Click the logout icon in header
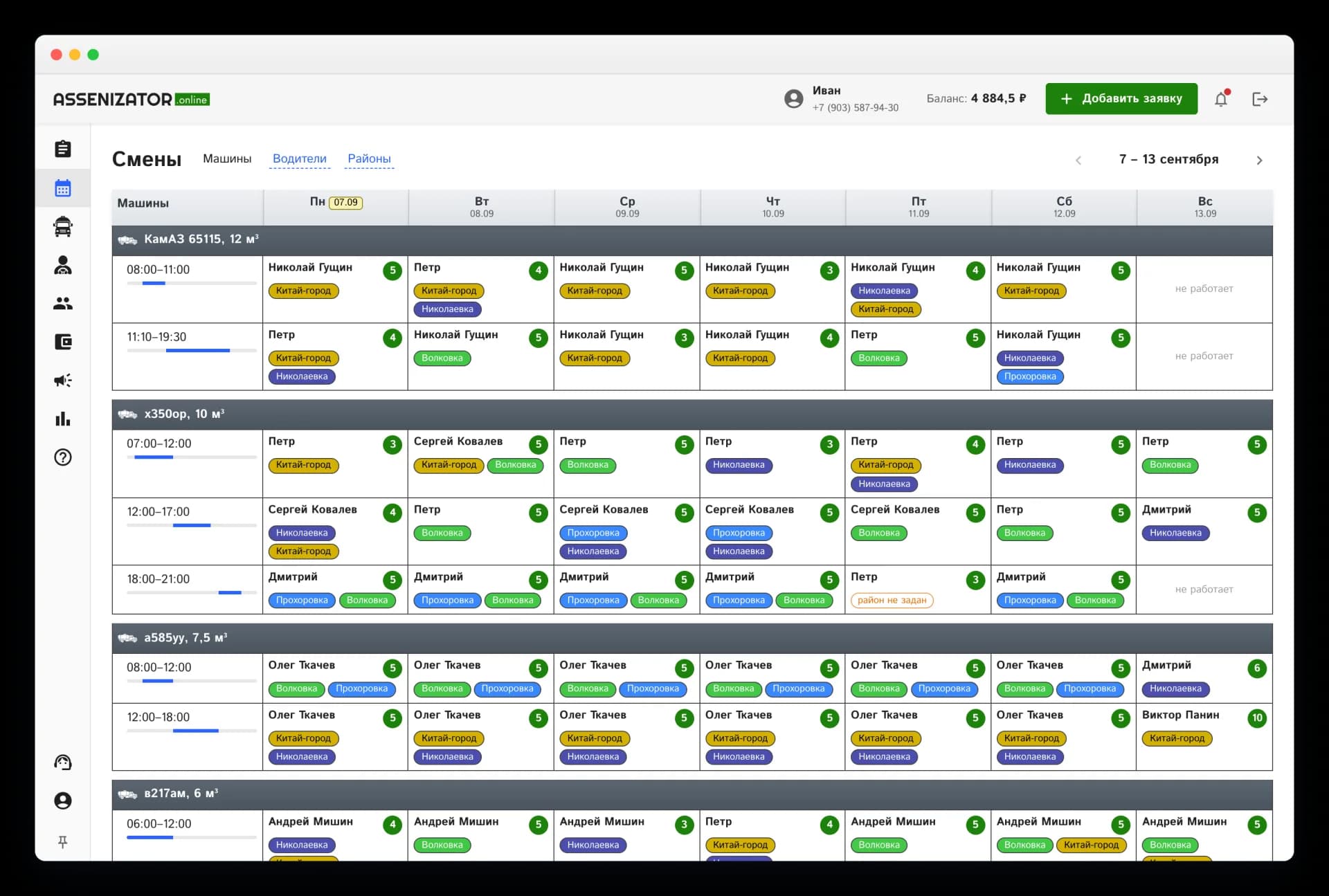1329x896 pixels. pos(1260,99)
